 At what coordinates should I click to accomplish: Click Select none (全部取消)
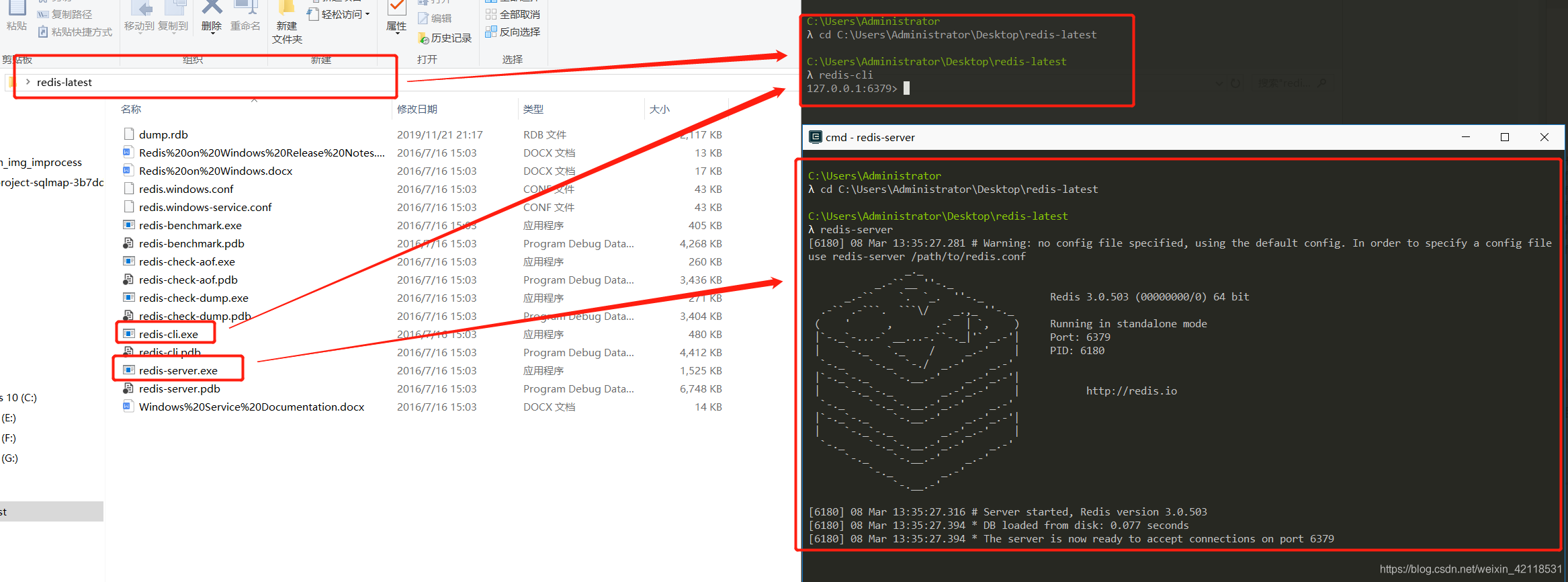pyautogui.click(x=513, y=14)
